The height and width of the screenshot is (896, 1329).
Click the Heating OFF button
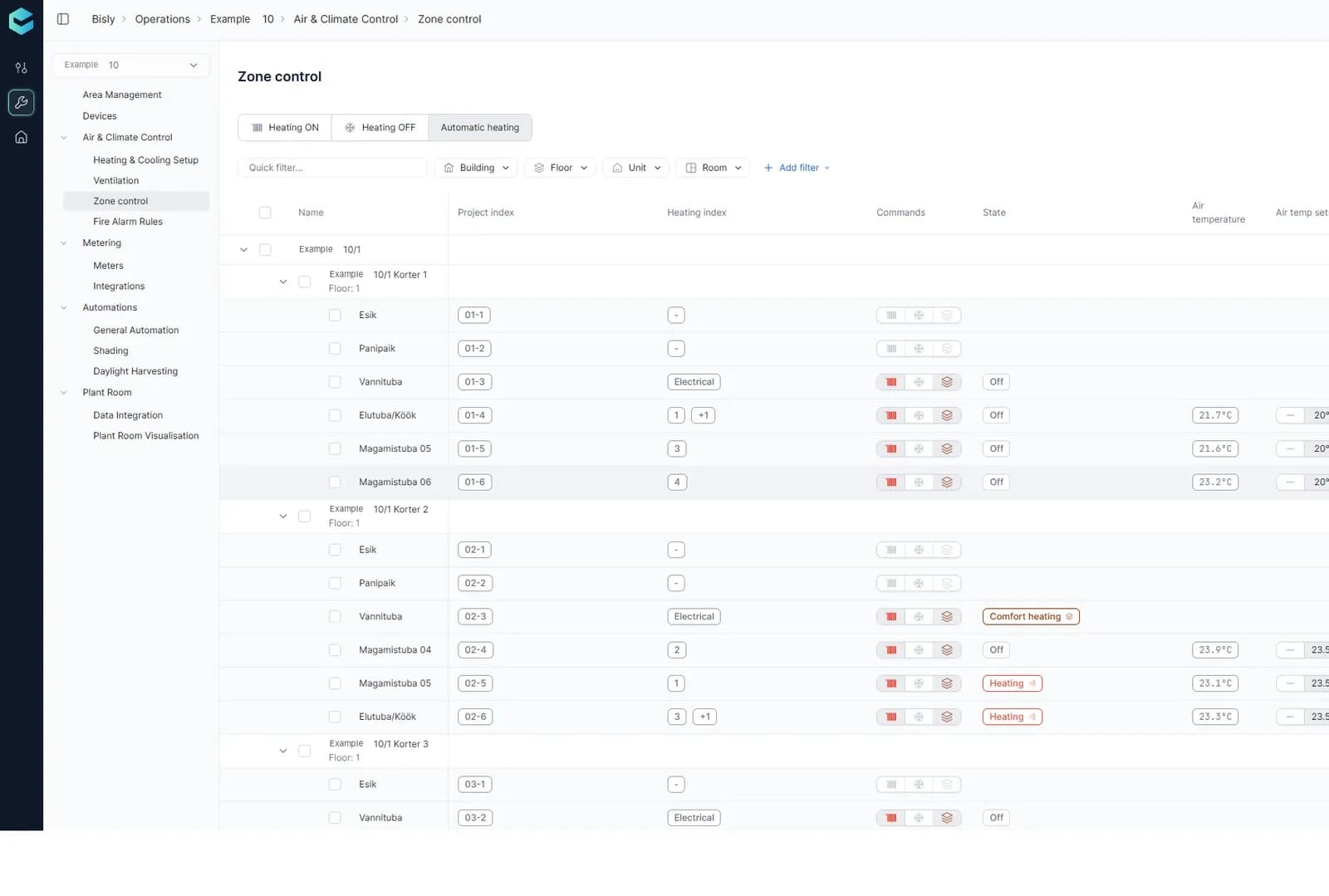coord(380,128)
